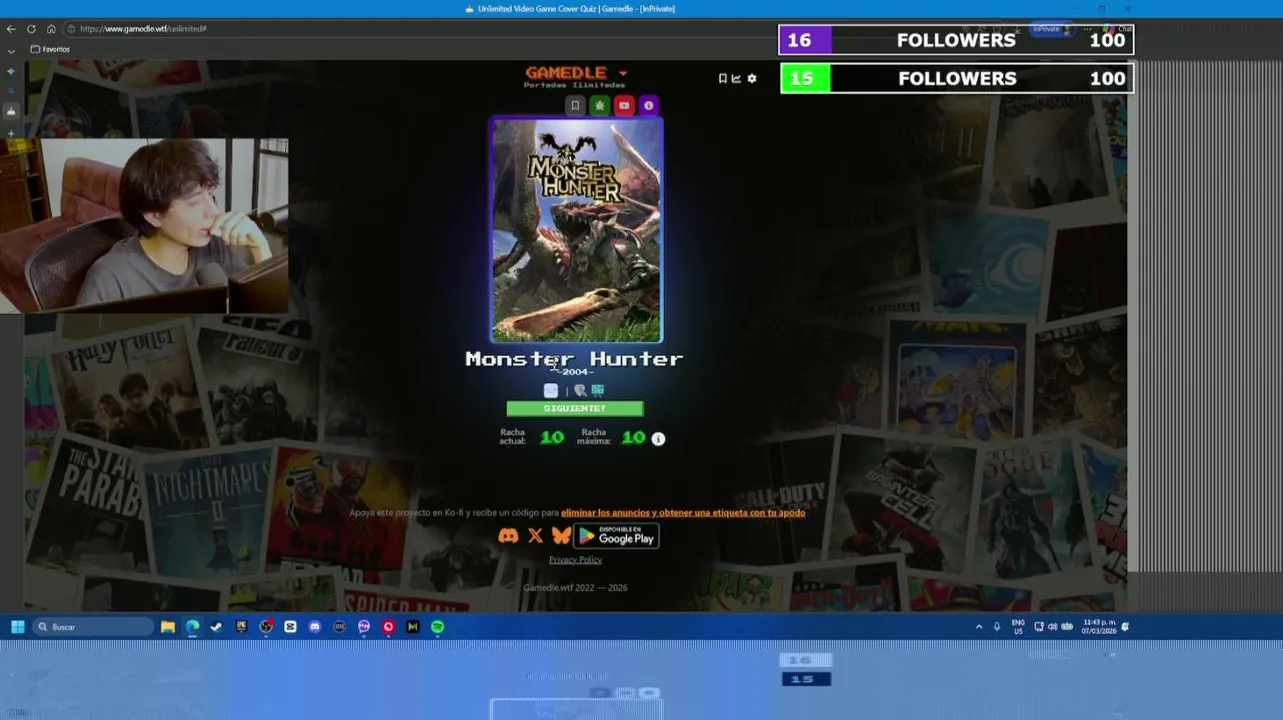This screenshot has width=1283, height=720.
Task: Click the Google Play badge
Action: [x=617, y=536]
